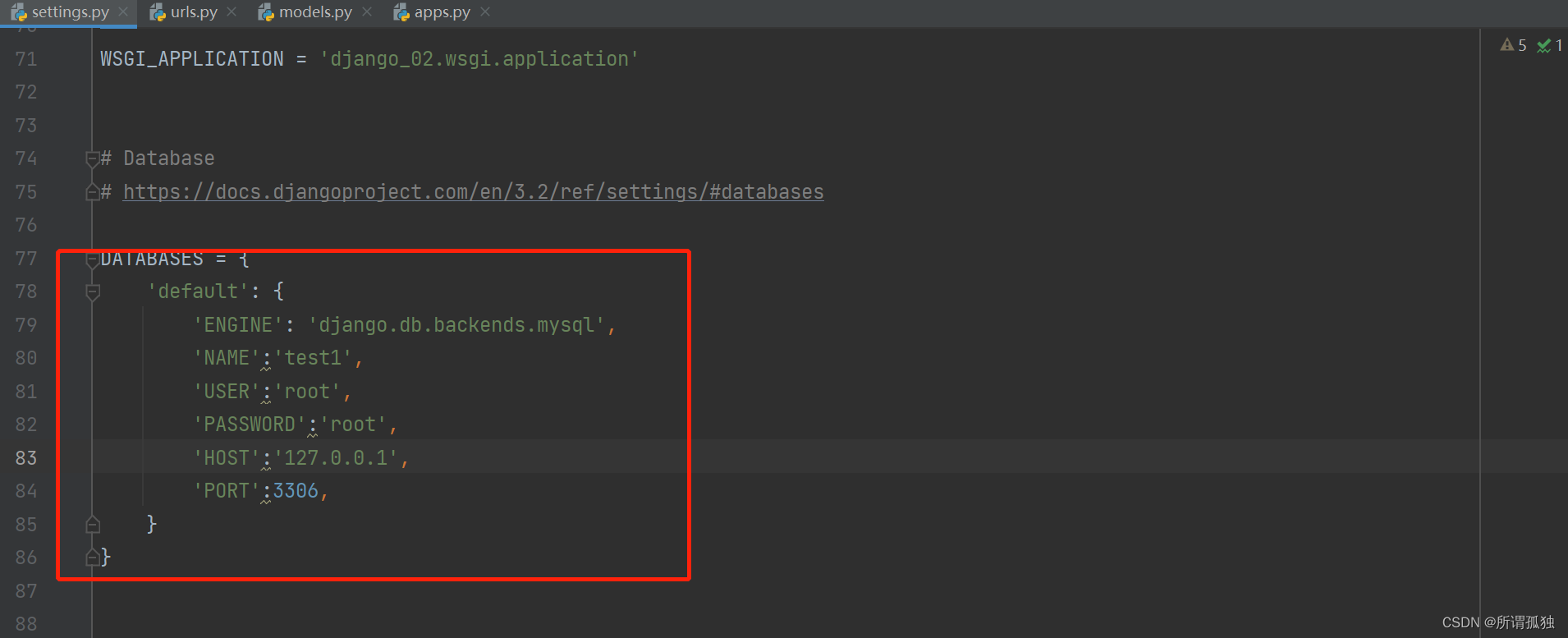Viewport: 1568px width, 638px height.
Task: Click the 'django.db.backends.mysql' value
Action: click(x=456, y=325)
